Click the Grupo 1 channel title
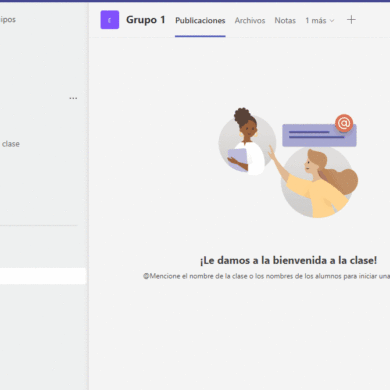This screenshot has width=390, height=390. (146, 20)
